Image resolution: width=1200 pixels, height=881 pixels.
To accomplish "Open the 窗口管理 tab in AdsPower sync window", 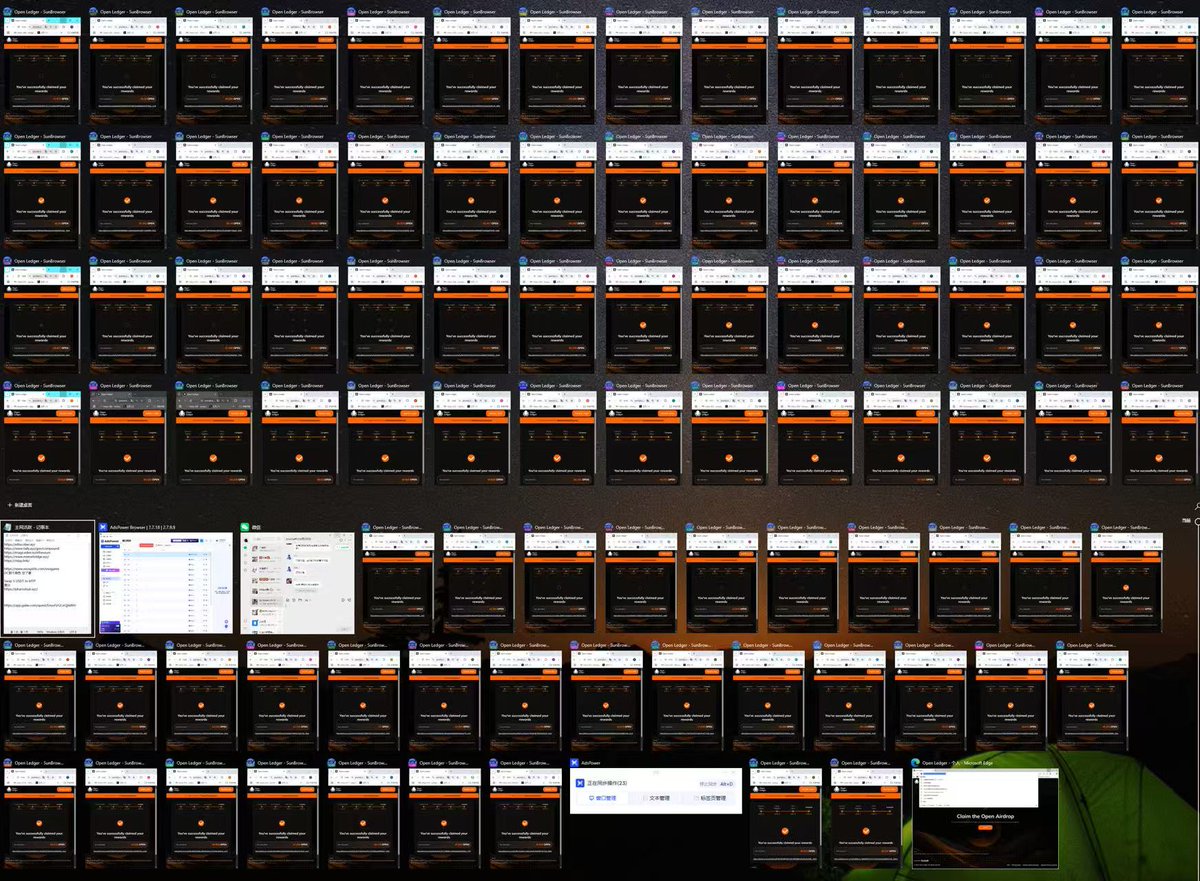I will 601,799.
